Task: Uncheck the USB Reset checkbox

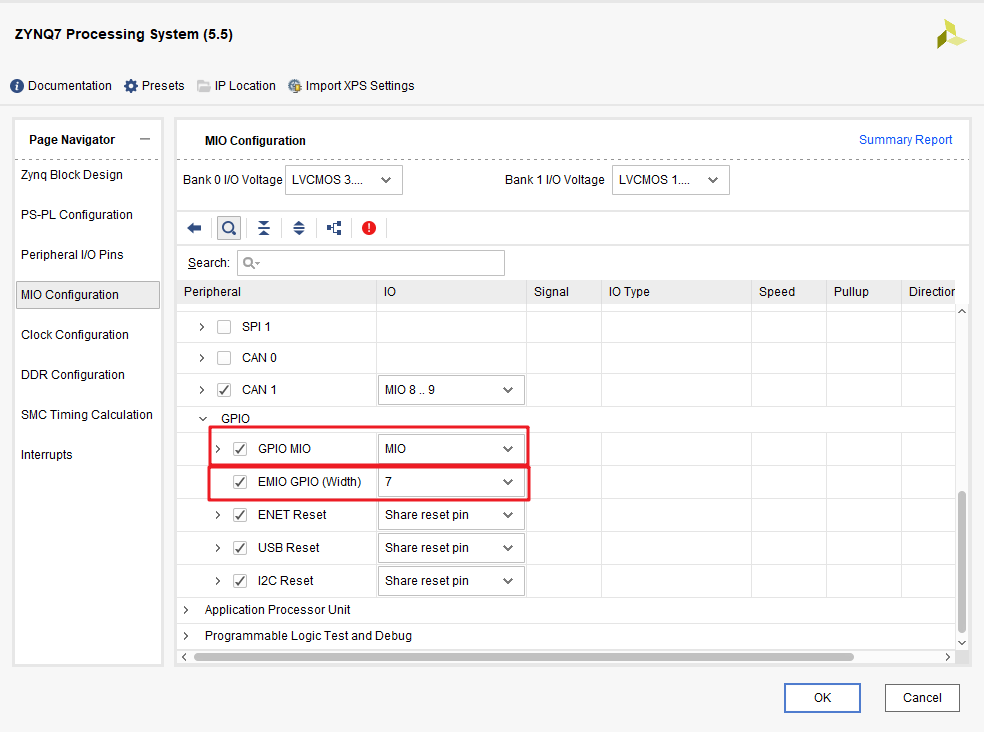Action: [x=240, y=548]
